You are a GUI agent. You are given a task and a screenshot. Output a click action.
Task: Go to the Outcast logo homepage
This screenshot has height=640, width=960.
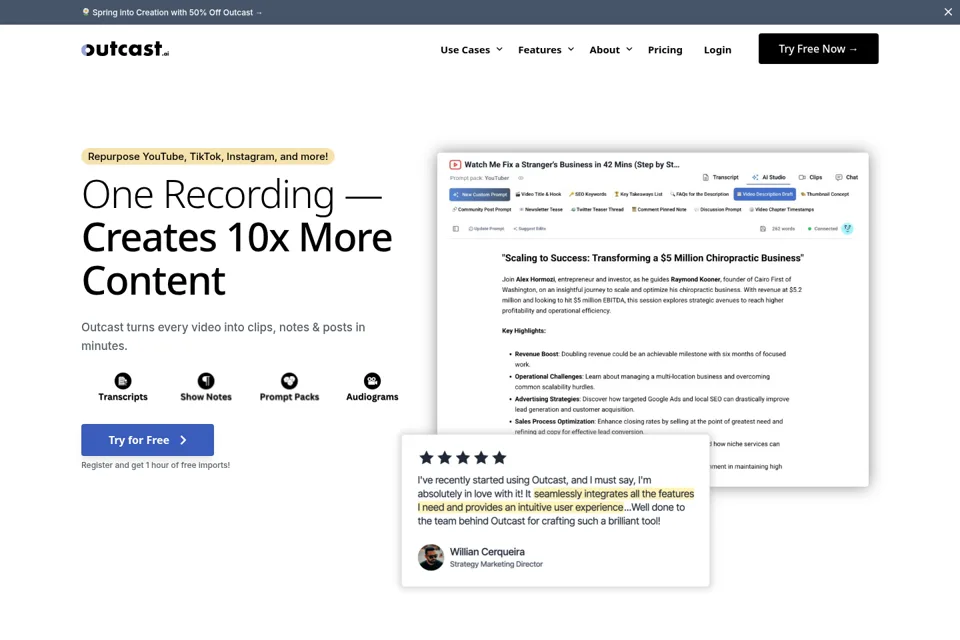click(x=126, y=49)
